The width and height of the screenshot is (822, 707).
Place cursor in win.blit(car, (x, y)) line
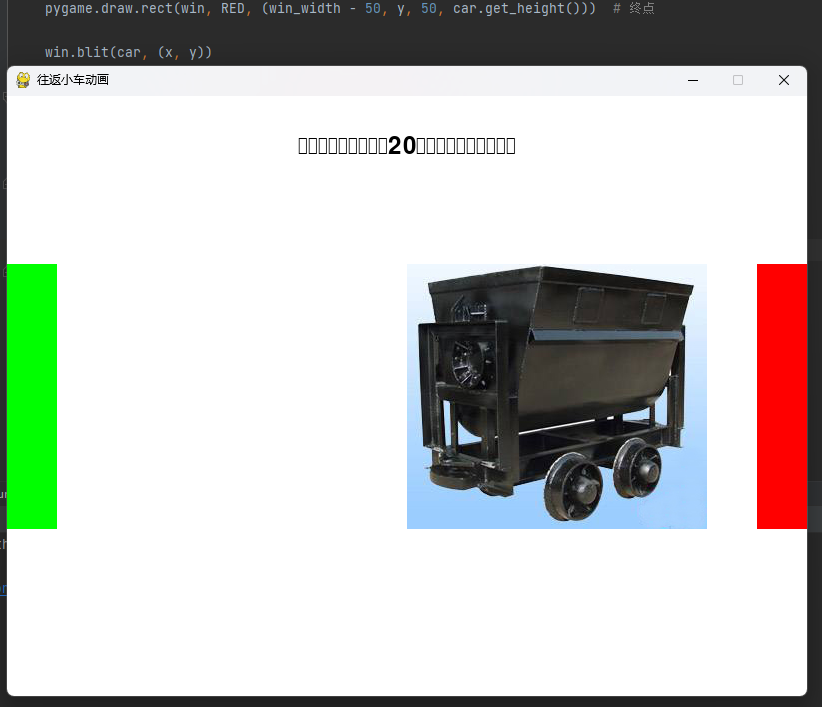click(128, 52)
